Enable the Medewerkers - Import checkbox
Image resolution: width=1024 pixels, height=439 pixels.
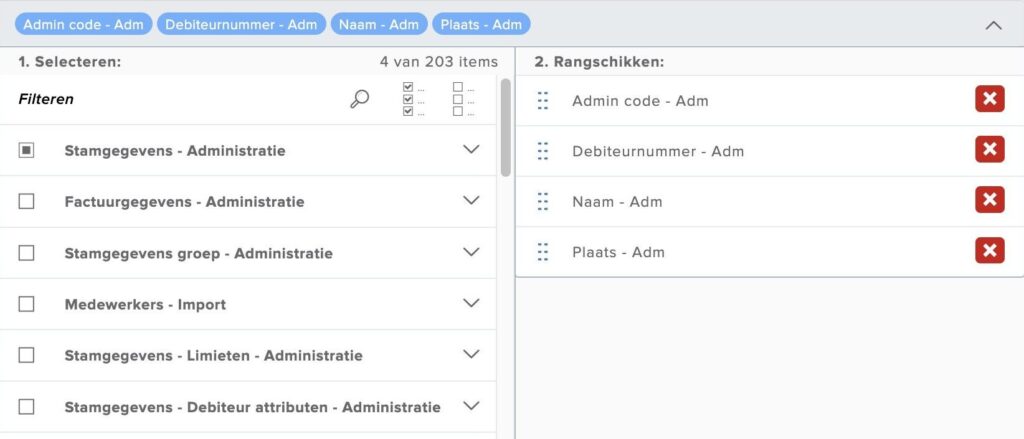click(x=27, y=303)
